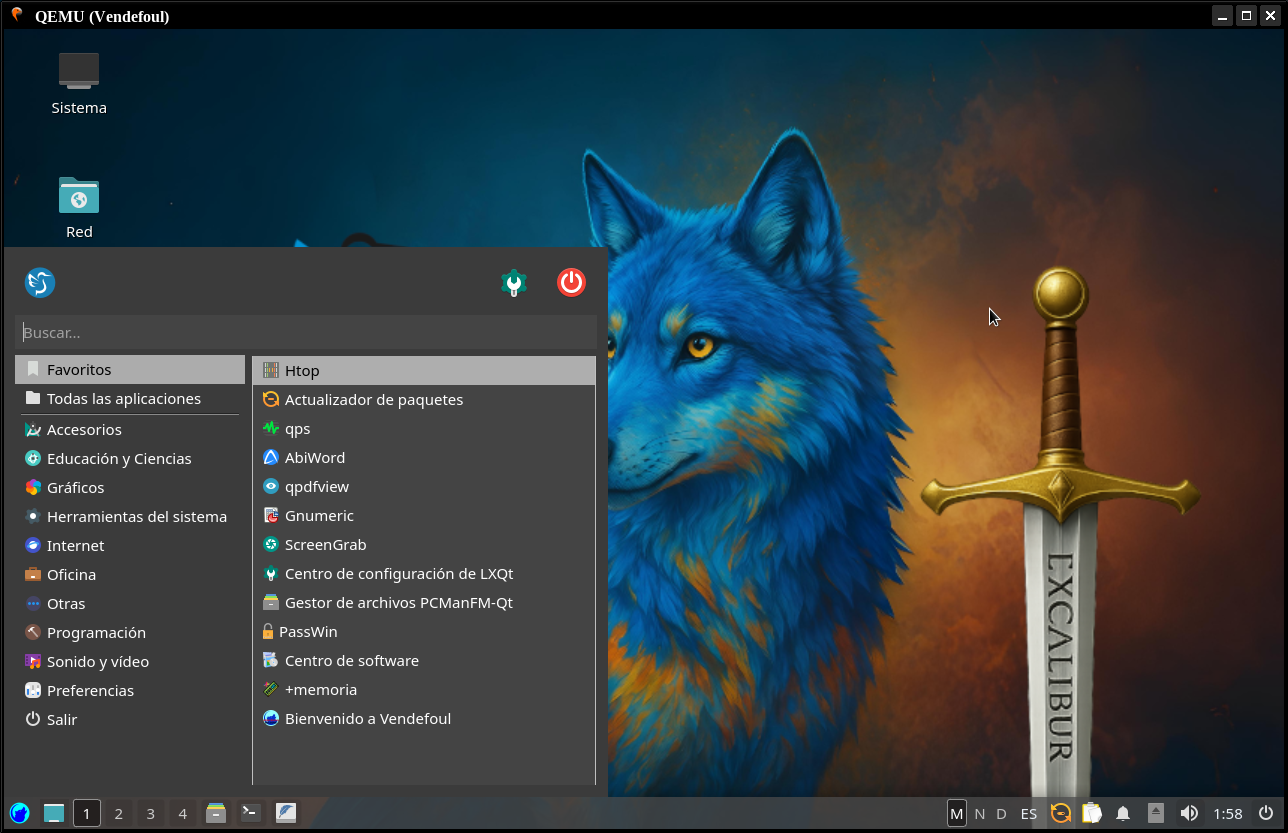The height and width of the screenshot is (833, 1288).
Task: Toggle the Caps Lock M indicator
Action: click(957, 814)
